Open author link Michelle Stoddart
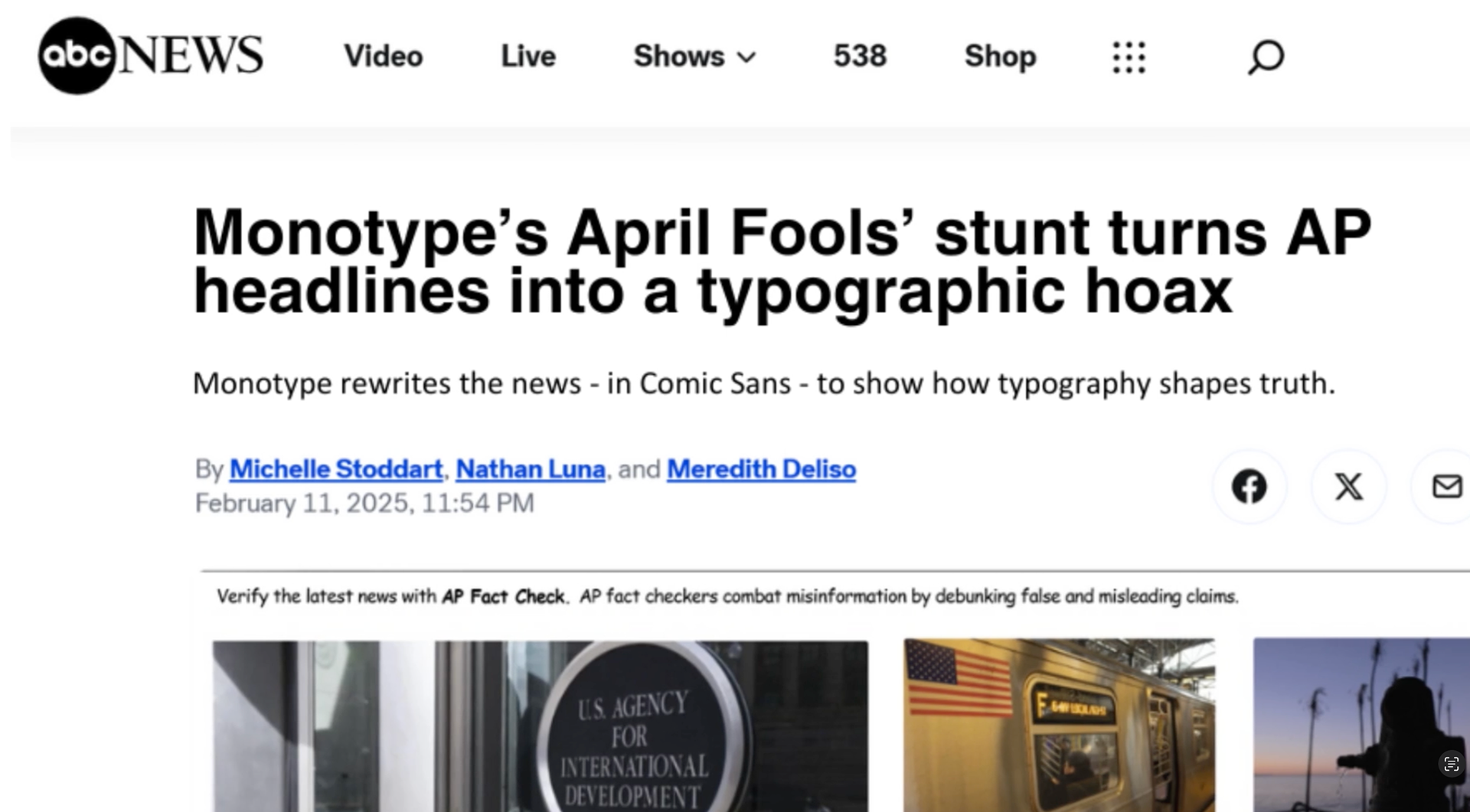 pyautogui.click(x=336, y=469)
